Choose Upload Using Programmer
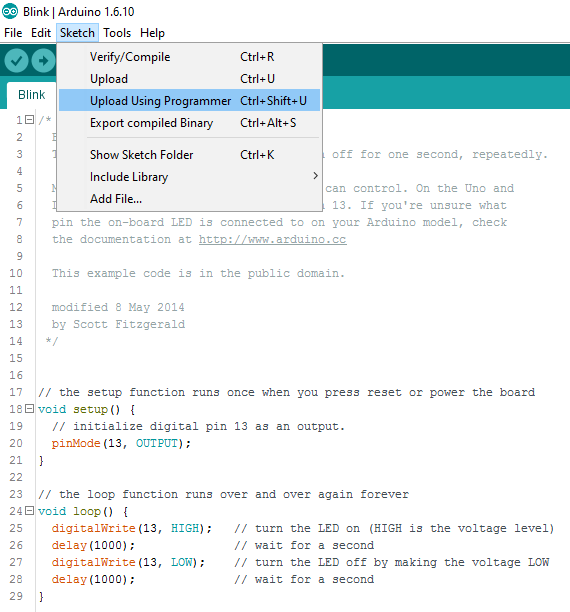 click(189, 101)
